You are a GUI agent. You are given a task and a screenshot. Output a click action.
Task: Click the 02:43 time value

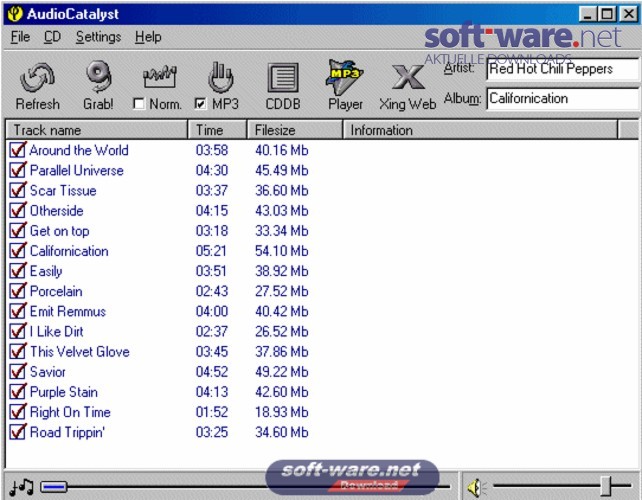(212, 291)
